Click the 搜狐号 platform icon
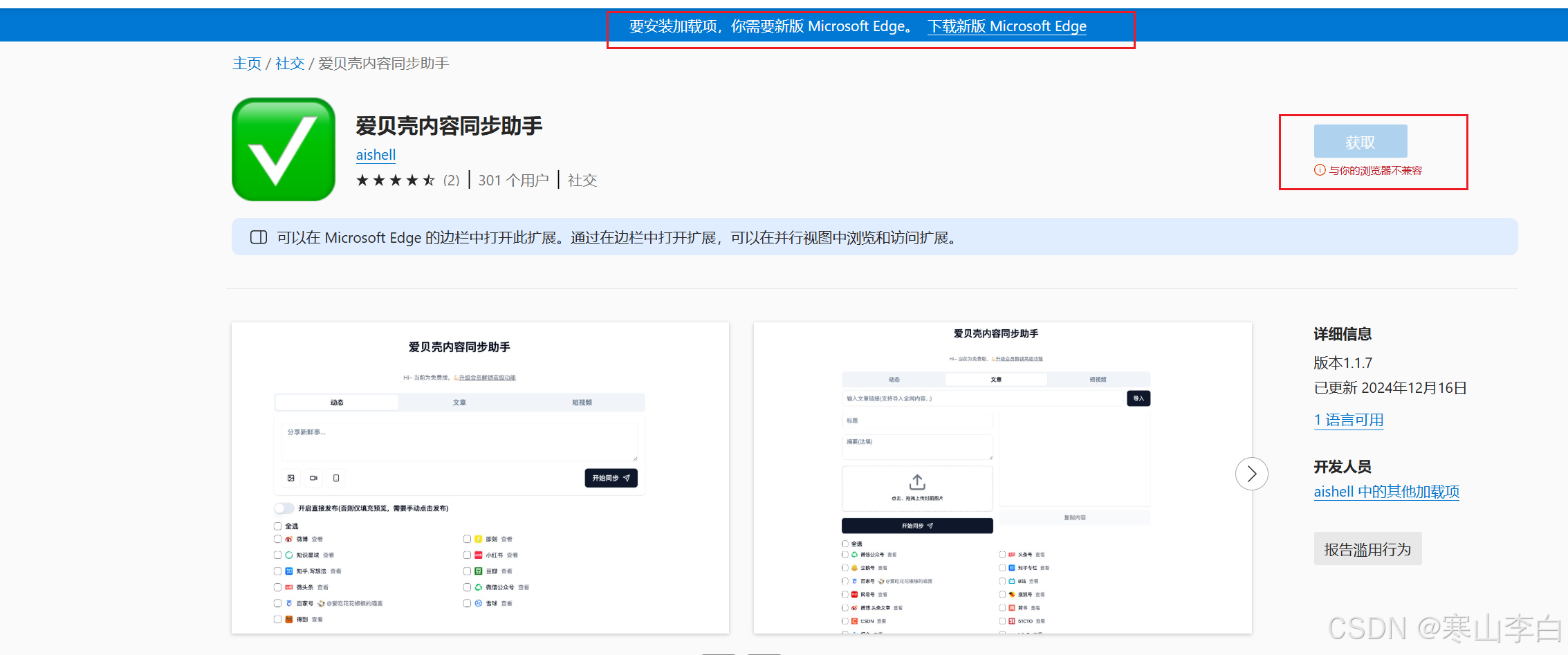1568x655 pixels. click(x=1012, y=594)
